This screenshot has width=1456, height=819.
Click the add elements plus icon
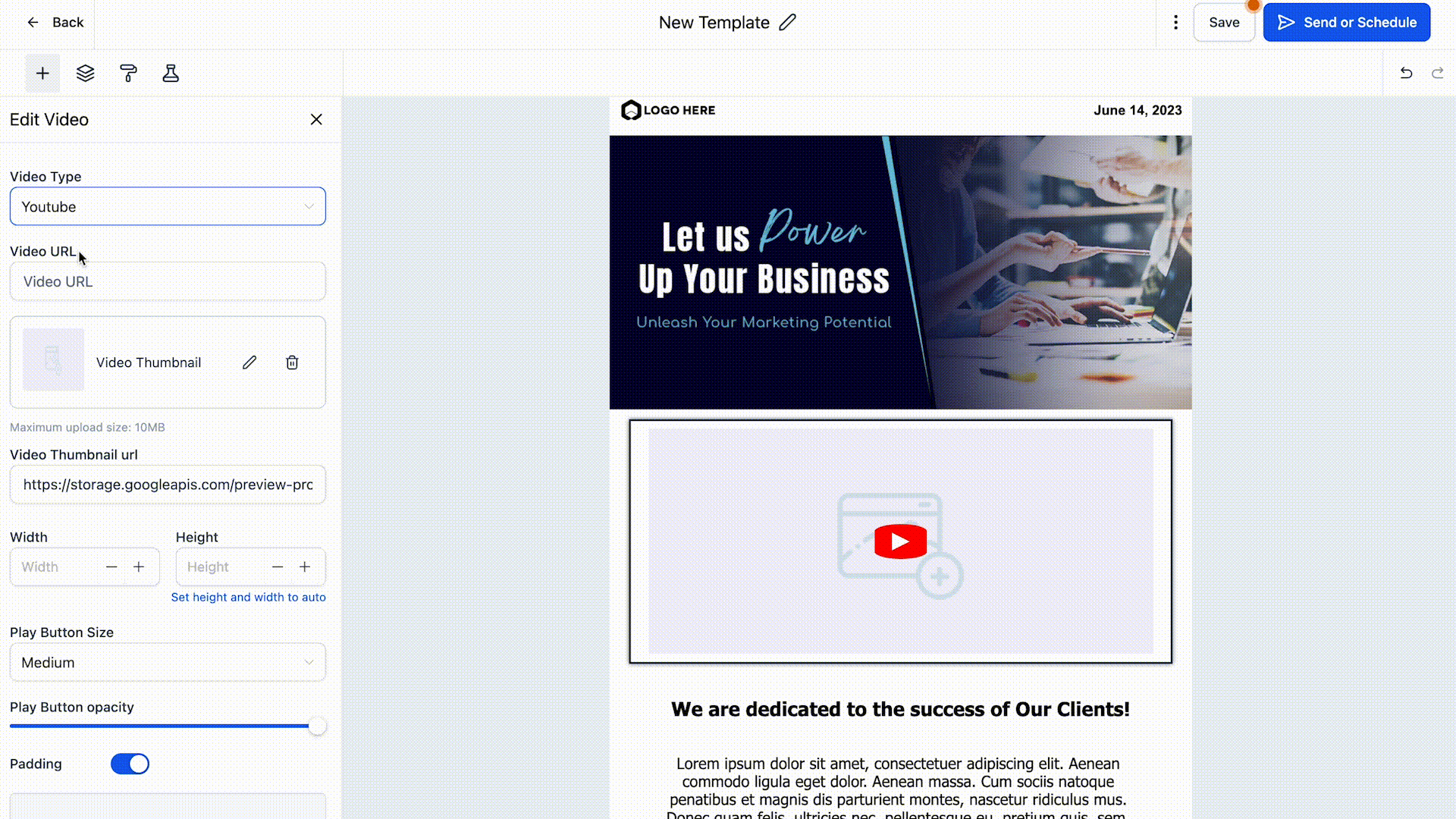[42, 74]
